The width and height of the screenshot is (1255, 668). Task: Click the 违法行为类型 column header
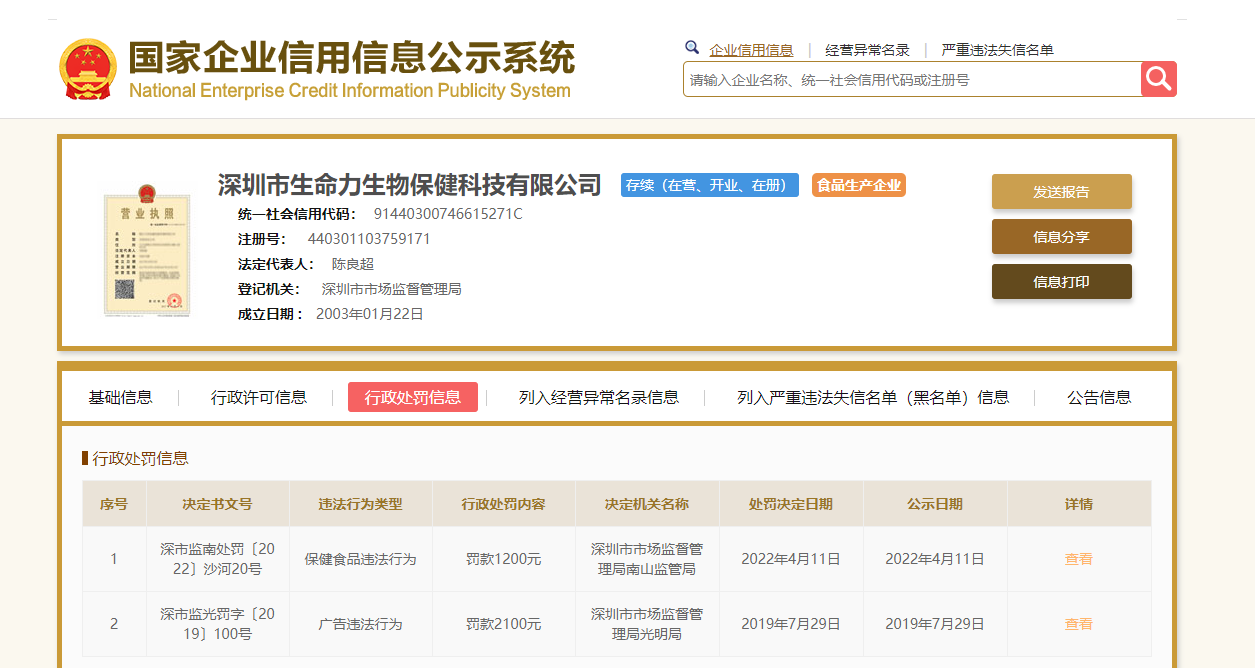pos(361,504)
